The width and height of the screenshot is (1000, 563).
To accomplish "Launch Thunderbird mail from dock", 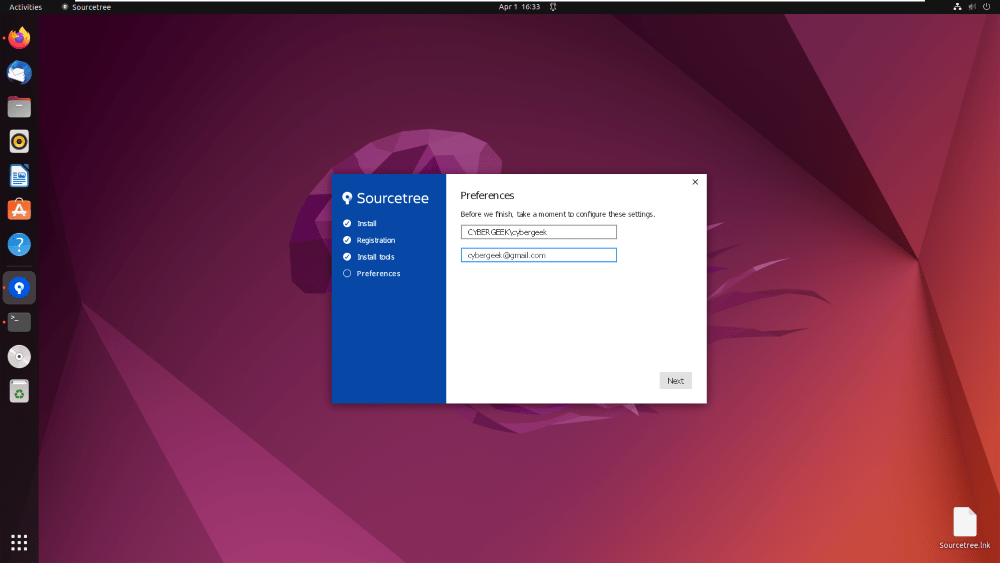I will click(x=19, y=73).
